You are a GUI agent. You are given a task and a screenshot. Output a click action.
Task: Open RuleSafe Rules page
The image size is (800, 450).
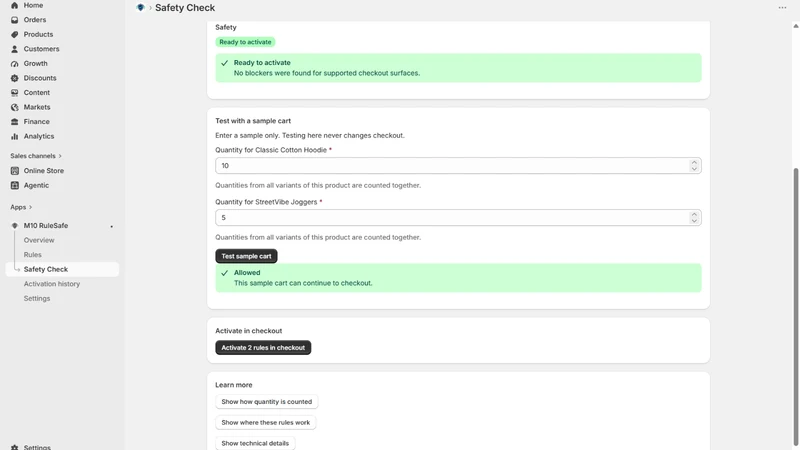pos(32,255)
